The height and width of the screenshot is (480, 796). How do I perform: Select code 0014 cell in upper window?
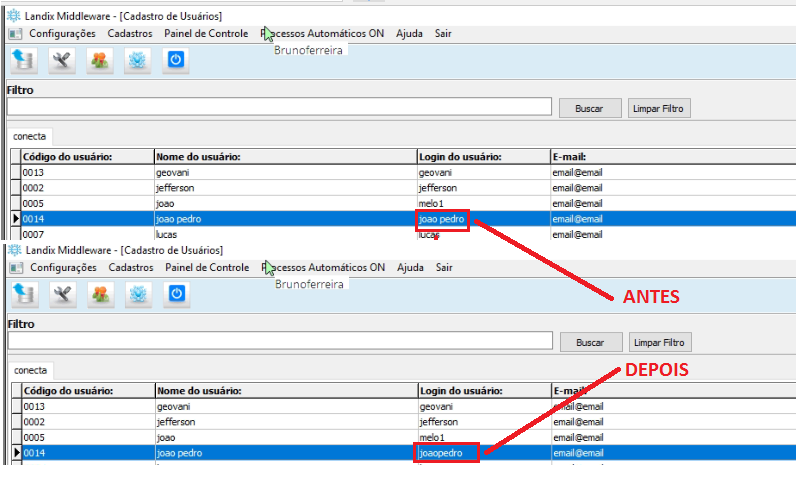tap(87, 219)
